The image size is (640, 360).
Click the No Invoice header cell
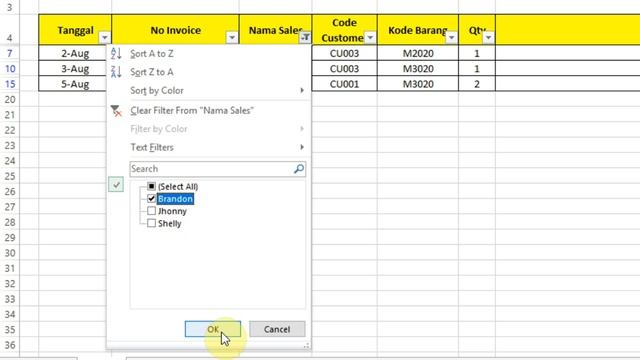tap(175, 30)
